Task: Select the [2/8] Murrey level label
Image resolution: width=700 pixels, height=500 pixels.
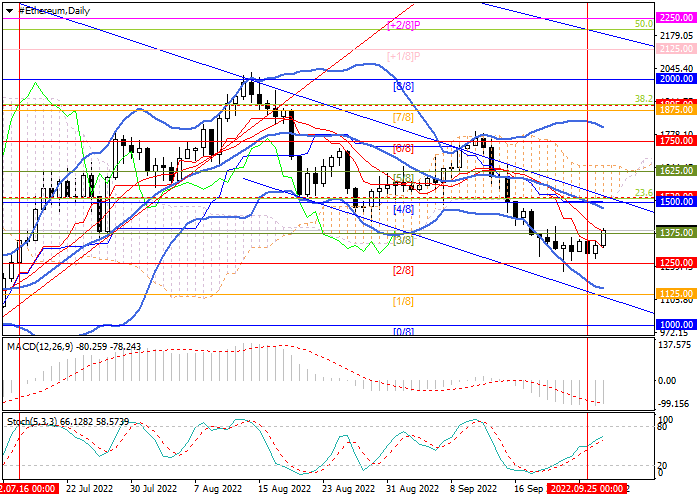Action: 403,271
